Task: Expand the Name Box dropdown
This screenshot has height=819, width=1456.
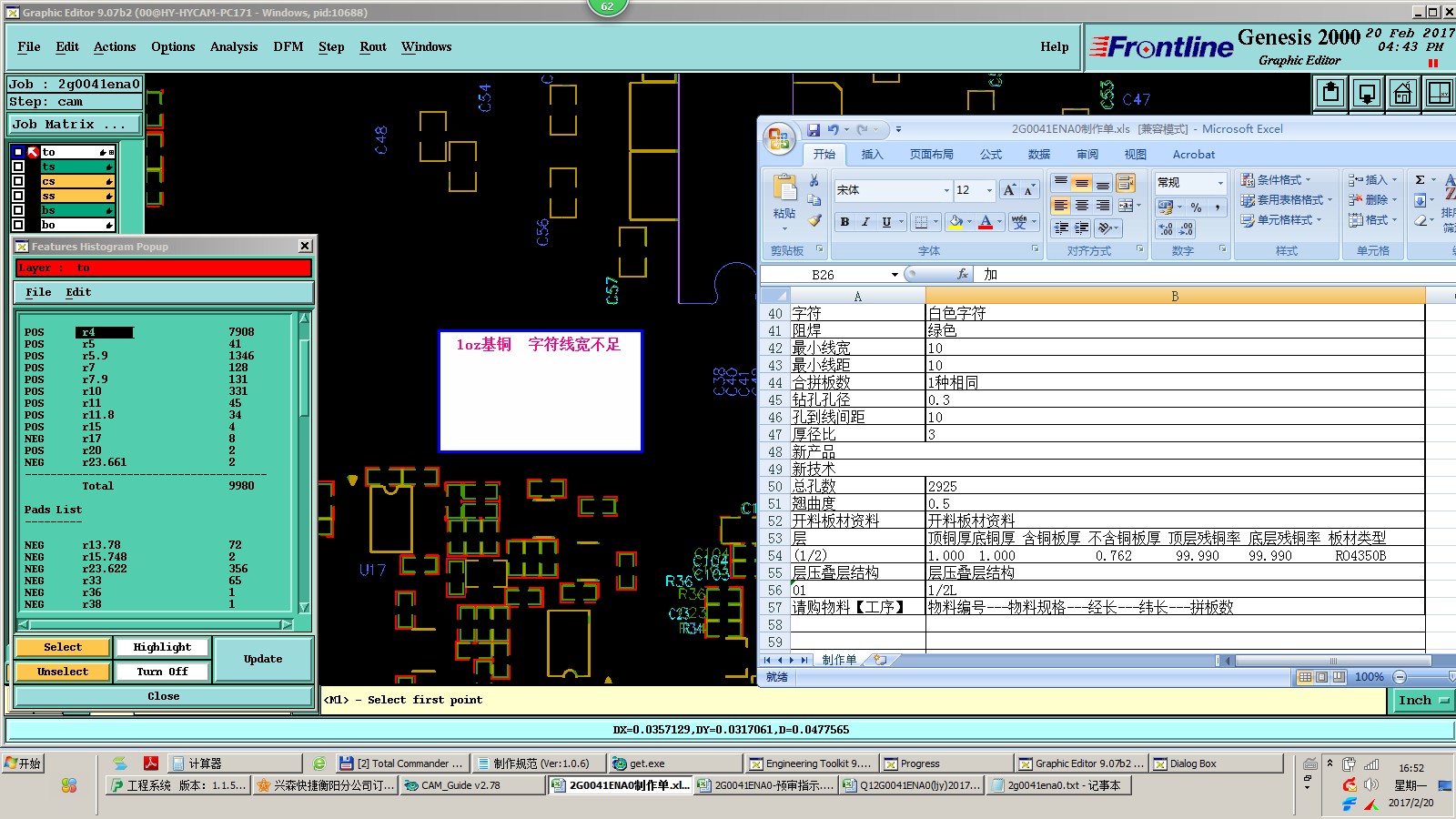Action: (x=895, y=274)
